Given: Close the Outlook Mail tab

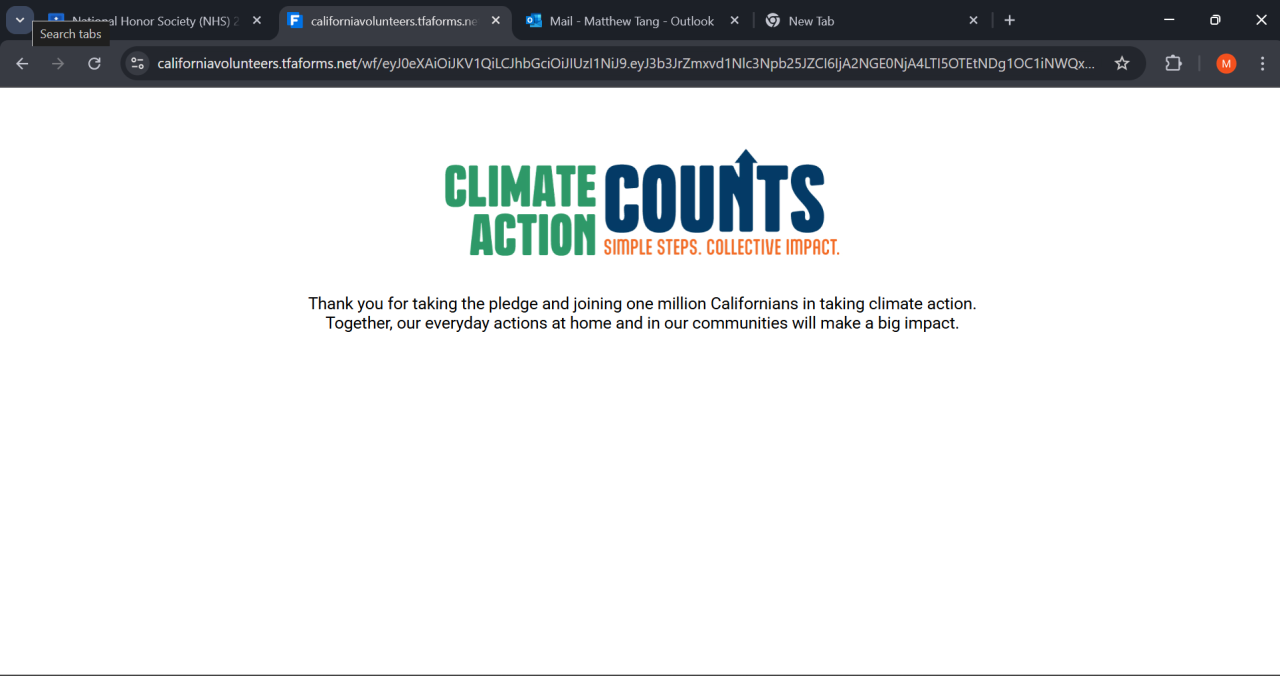Looking at the screenshot, I should point(734,20).
